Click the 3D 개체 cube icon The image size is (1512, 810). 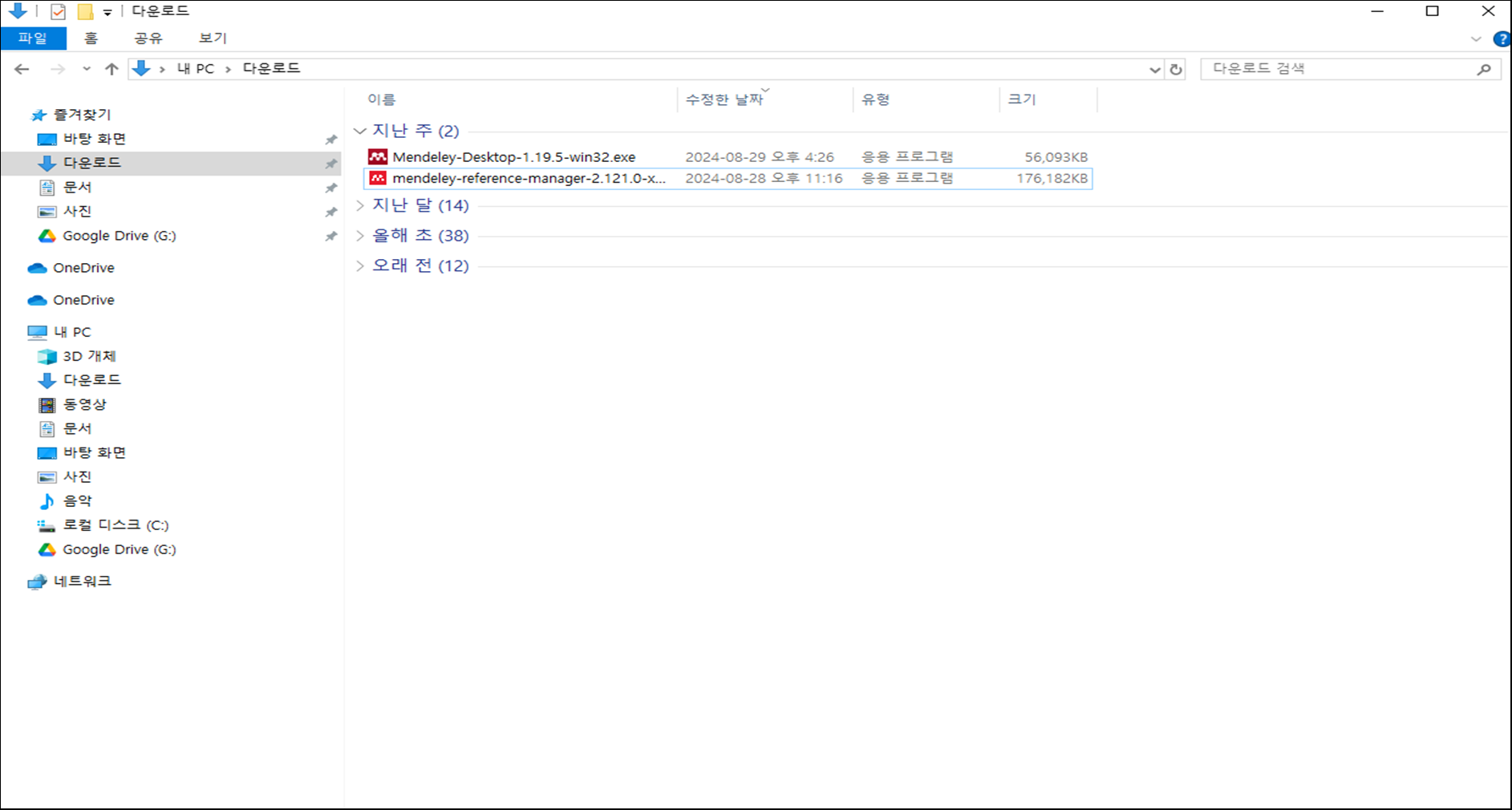47,356
